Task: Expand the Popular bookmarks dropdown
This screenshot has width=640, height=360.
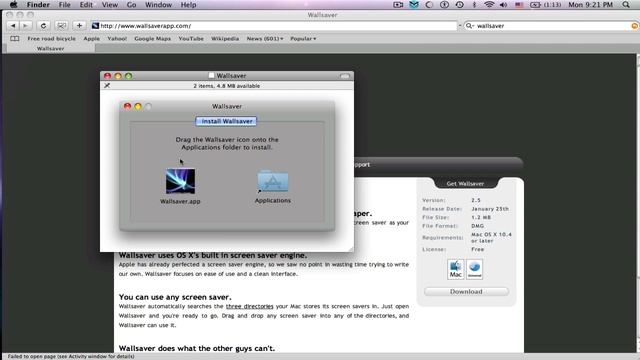Action: tap(303, 38)
